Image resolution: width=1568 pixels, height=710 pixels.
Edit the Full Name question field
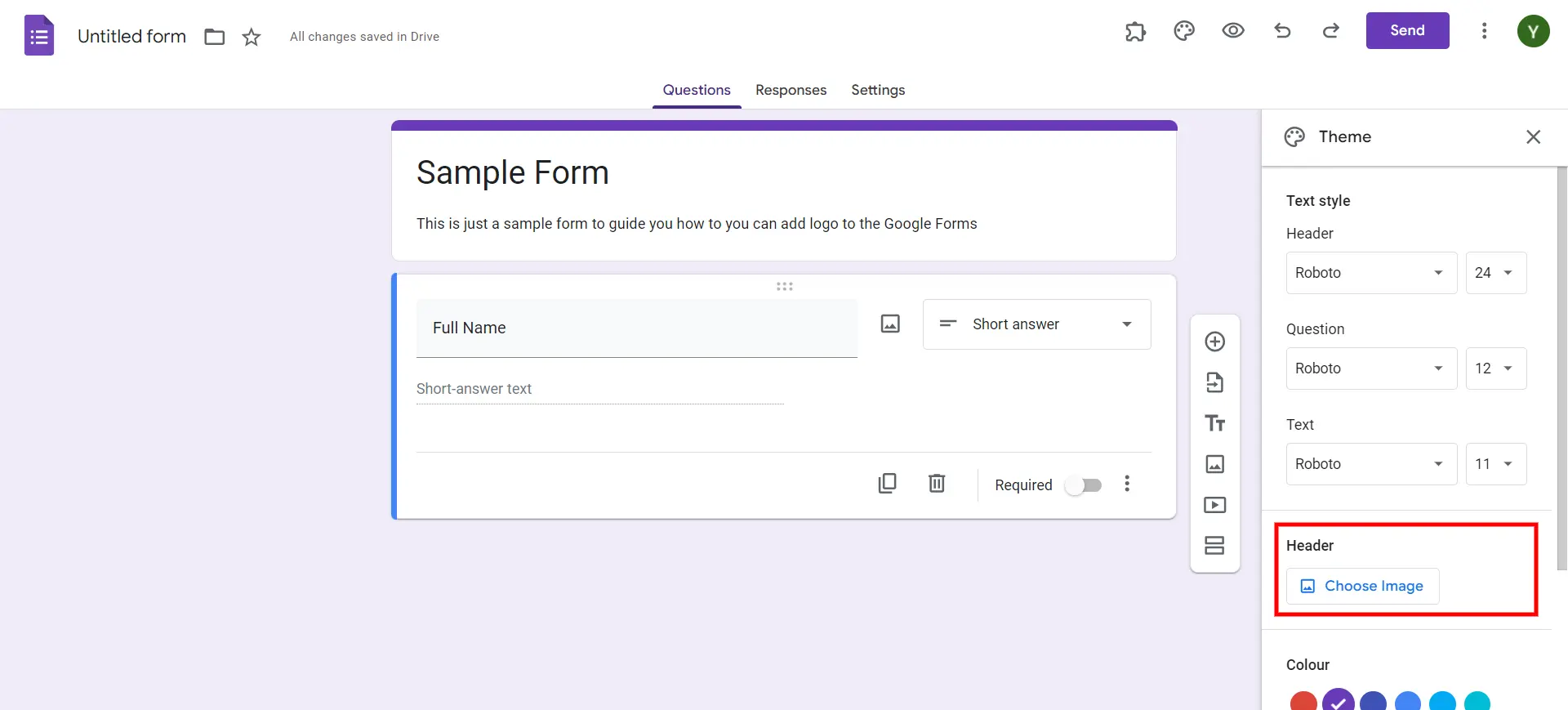[x=637, y=328]
